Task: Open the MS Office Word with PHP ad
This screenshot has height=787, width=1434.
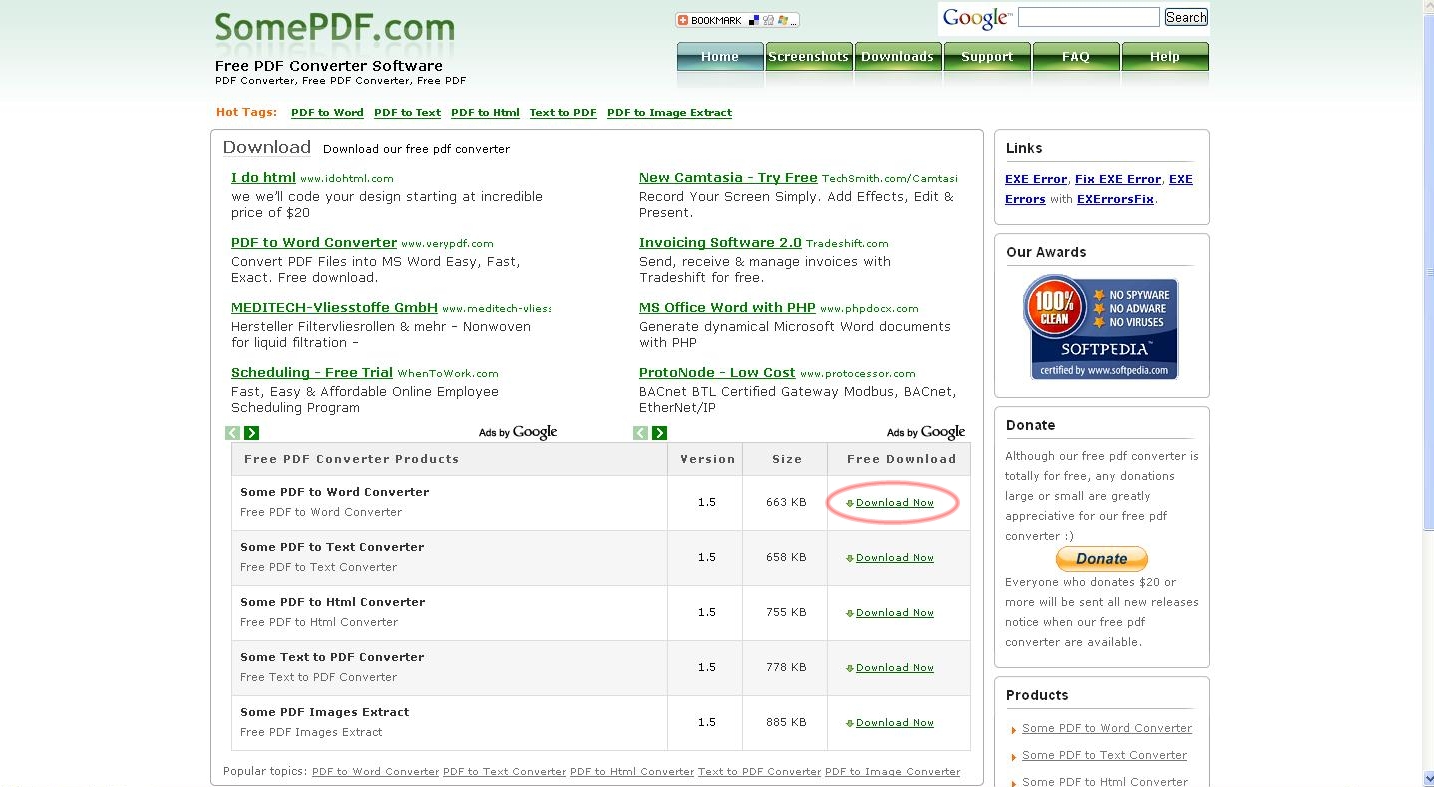Action: tap(727, 308)
